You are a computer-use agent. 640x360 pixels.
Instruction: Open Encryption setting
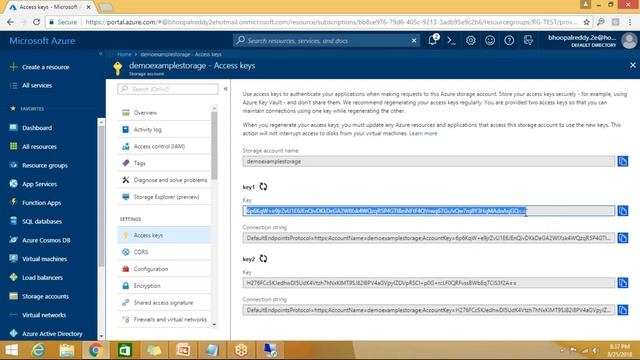click(x=164, y=286)
